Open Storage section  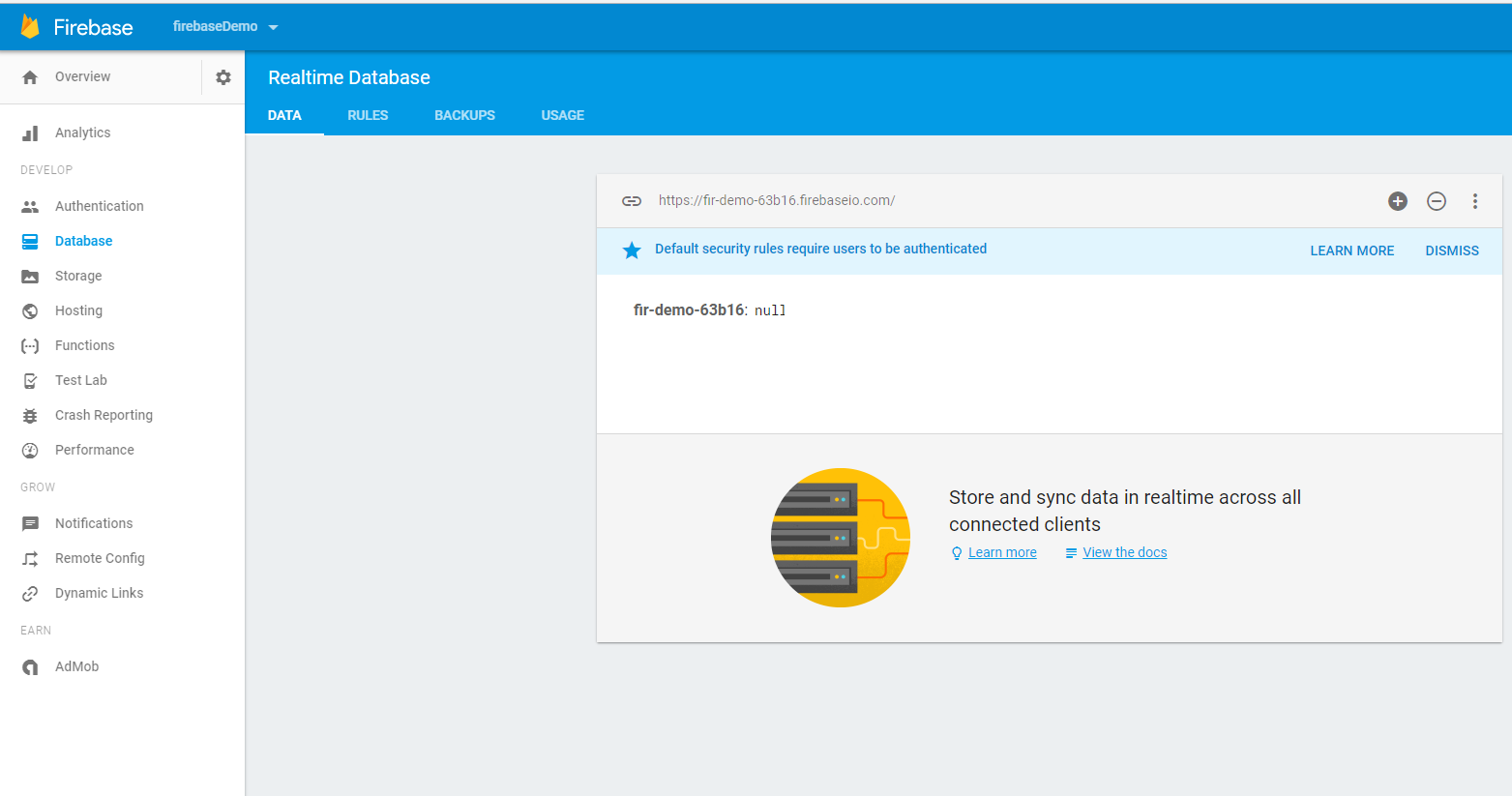coord(78,277)
